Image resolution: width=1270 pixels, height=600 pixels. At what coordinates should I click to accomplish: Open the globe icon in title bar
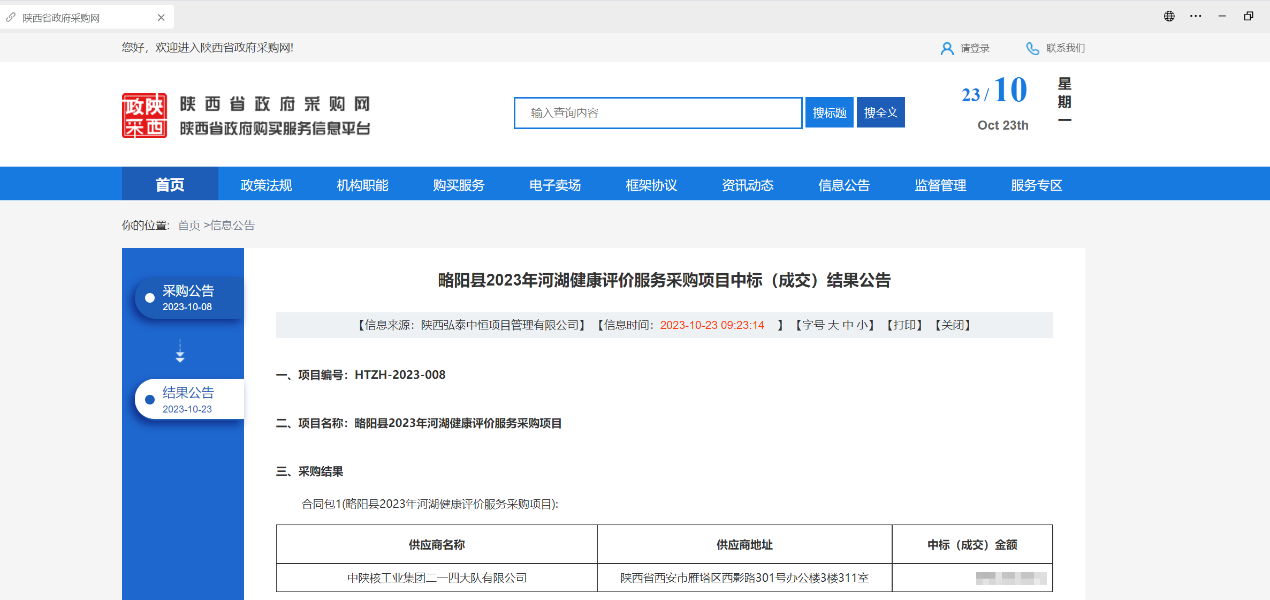(x=1169, y=16)
